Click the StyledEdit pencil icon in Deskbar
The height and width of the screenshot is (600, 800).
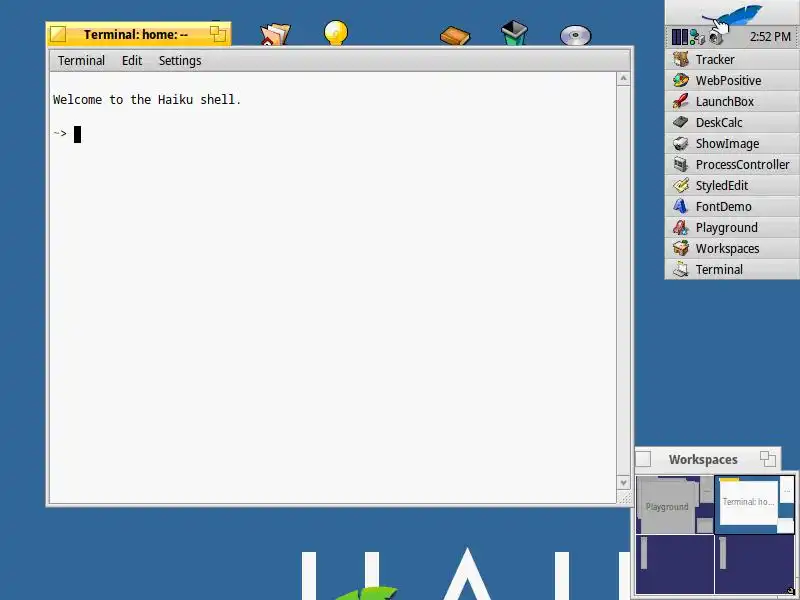click(681, 185)
